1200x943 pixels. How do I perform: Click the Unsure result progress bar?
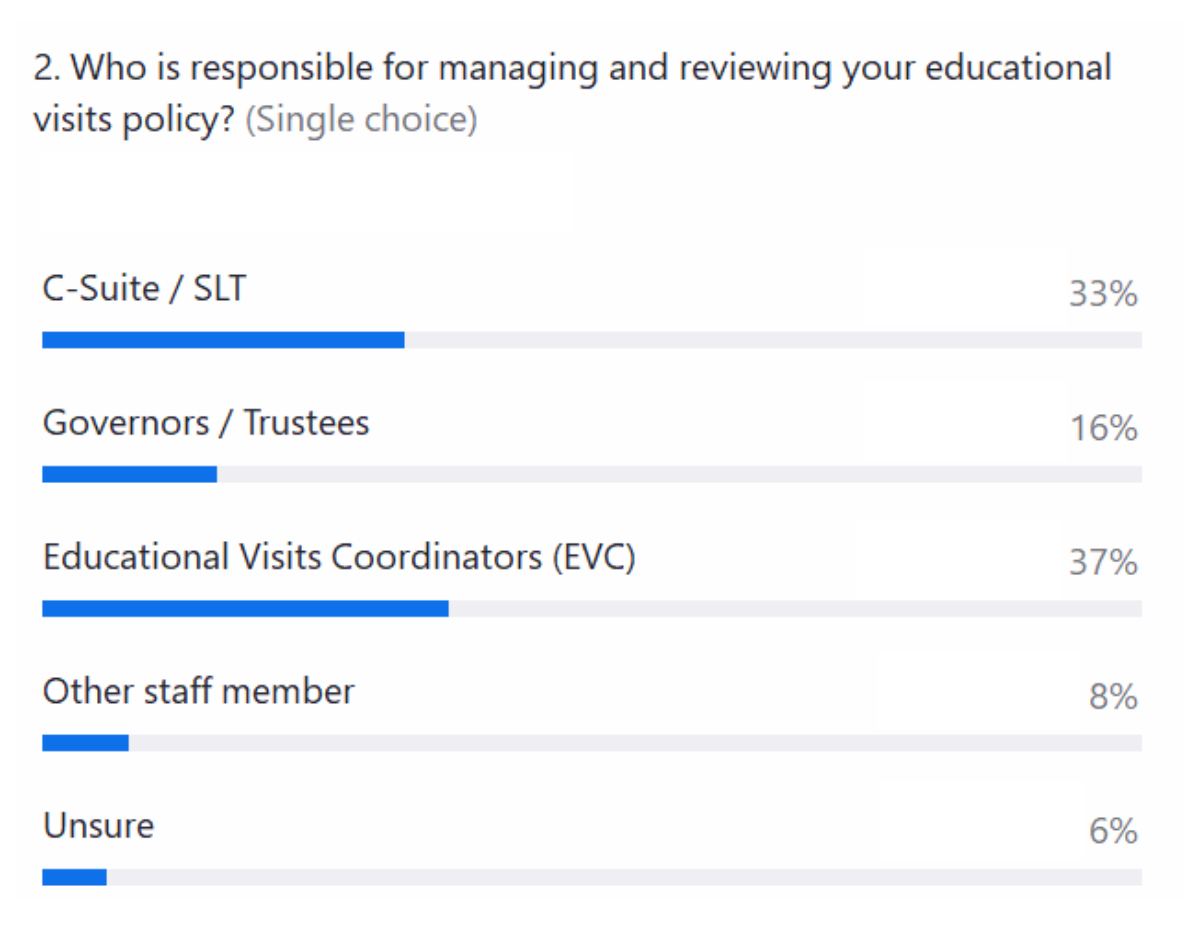click(592, 877)
